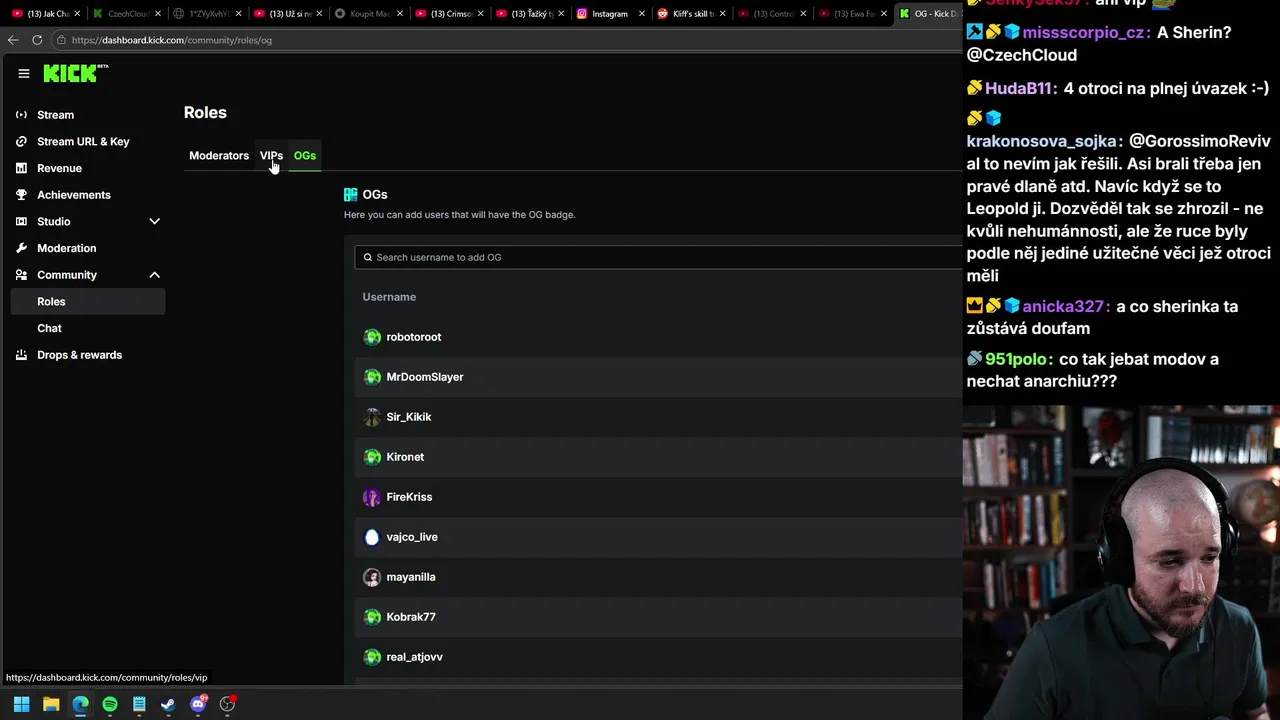Expand the Studio section chevron

(x=154, y=221)
